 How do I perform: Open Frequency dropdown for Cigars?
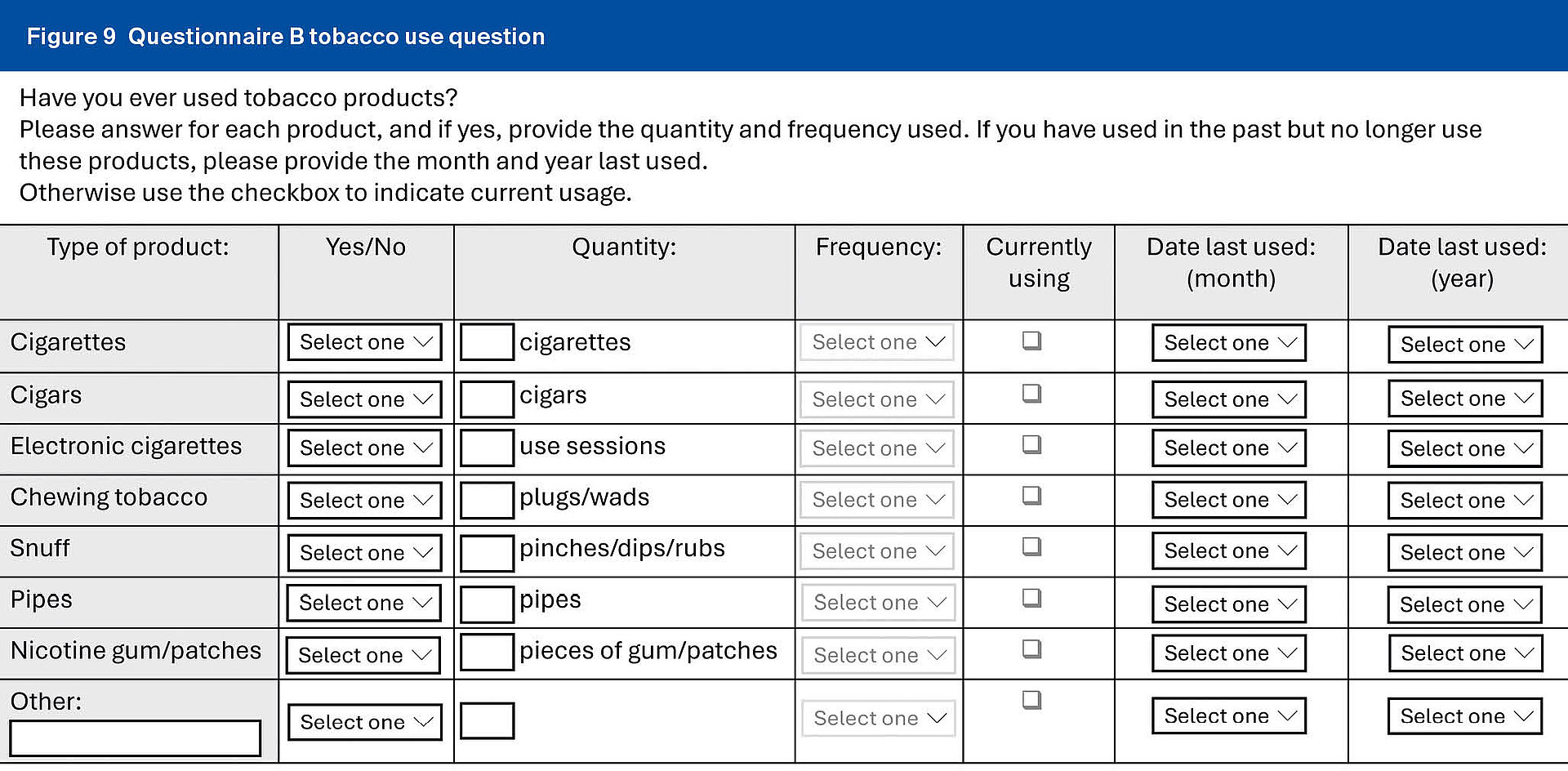[x=877, y=399]
